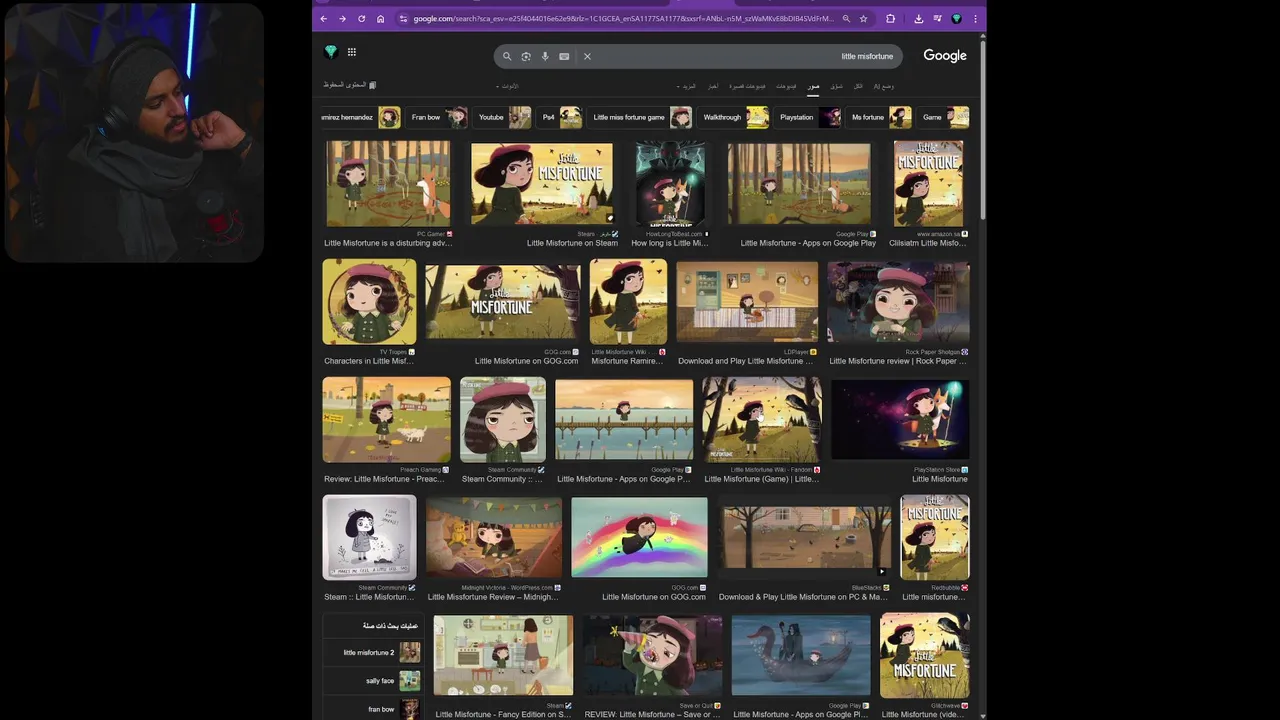1280x720 pixels.
Task: Expand the Tools (الأدوات) dropdown
Action: (x=508, y=87)
